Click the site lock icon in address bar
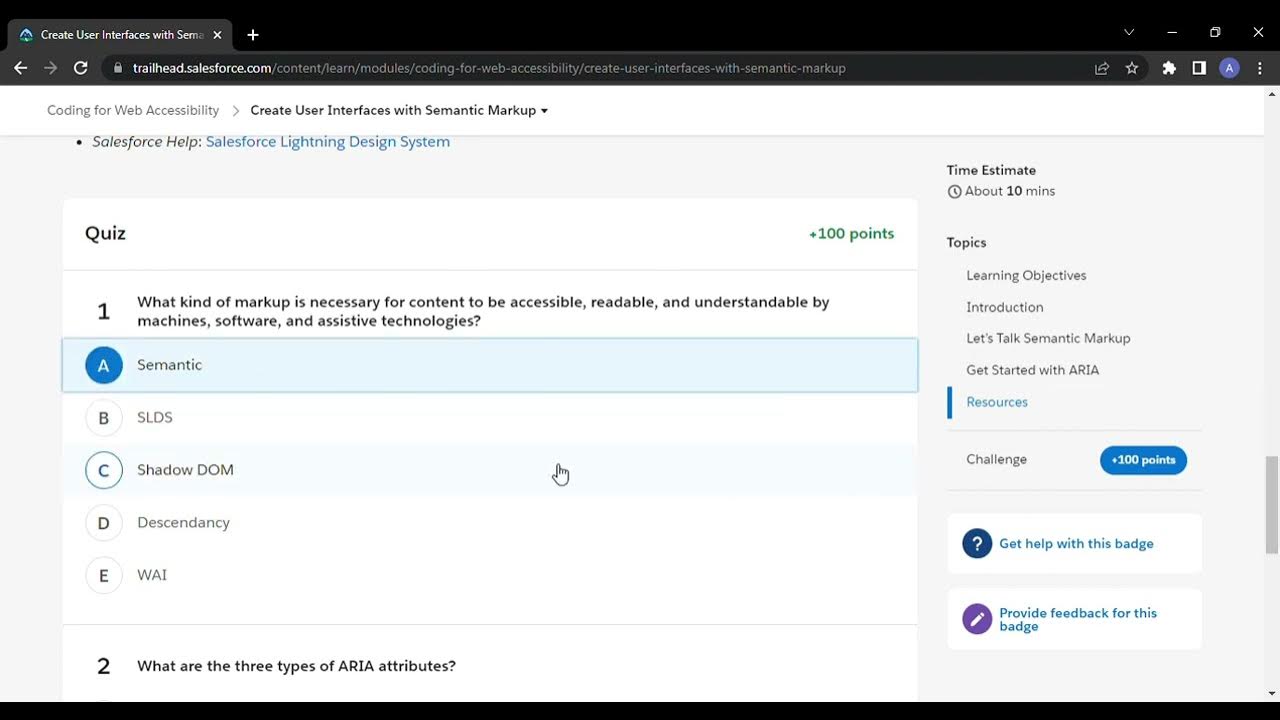 click(x=118, y=68)
